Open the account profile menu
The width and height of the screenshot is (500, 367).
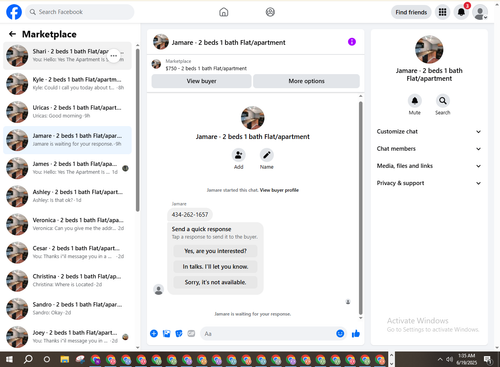click(480, 12)
